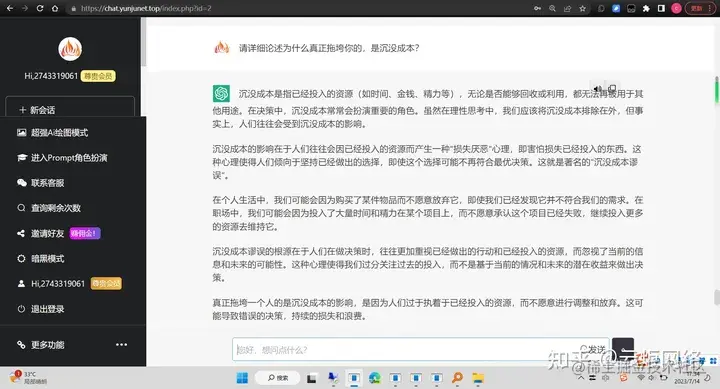Viewport: 720px width, 389px height.
Task: Launch Microsoft Edge from the taskbar
Action: [x=375, y=378]
